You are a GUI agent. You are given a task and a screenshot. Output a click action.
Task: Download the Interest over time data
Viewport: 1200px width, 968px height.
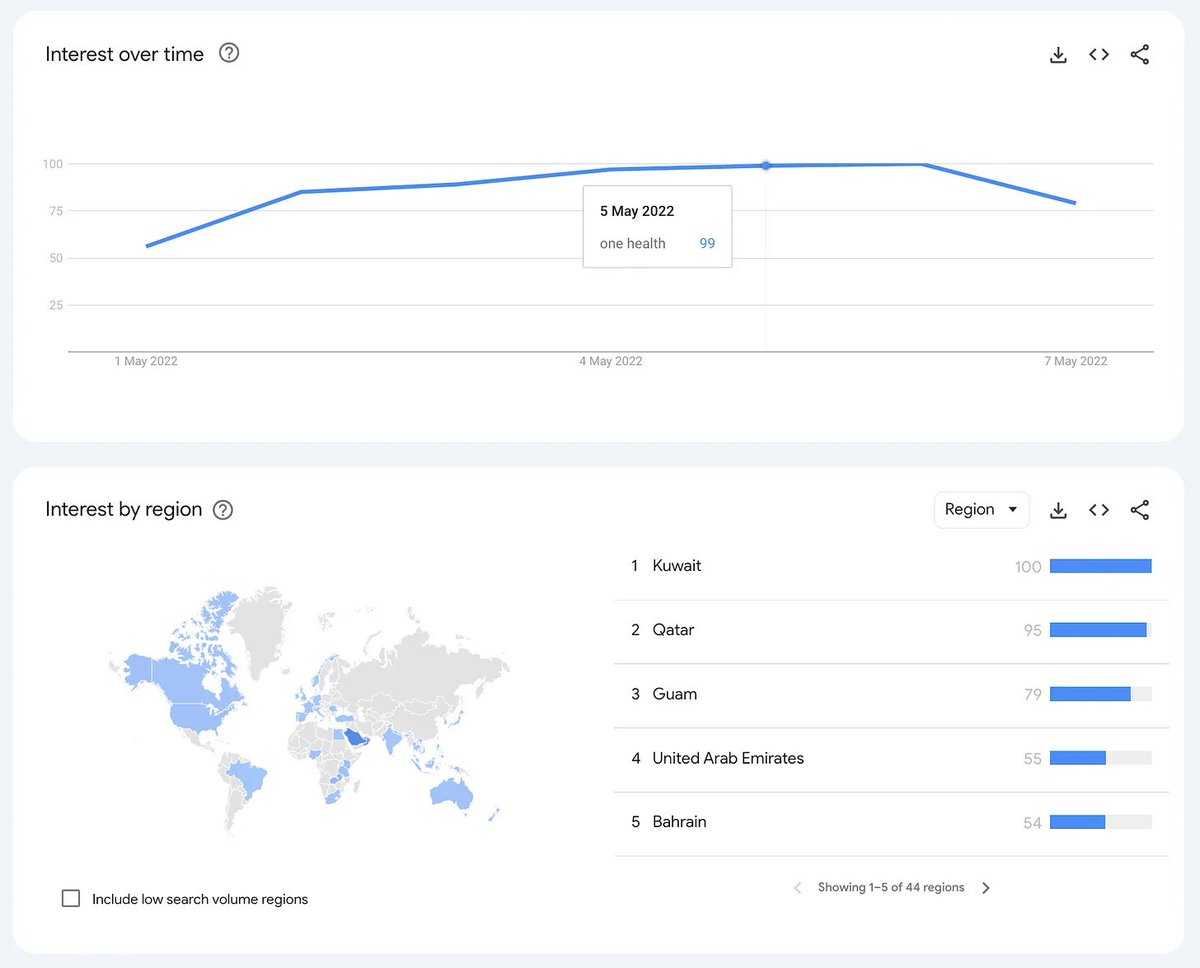(1058, 55)
